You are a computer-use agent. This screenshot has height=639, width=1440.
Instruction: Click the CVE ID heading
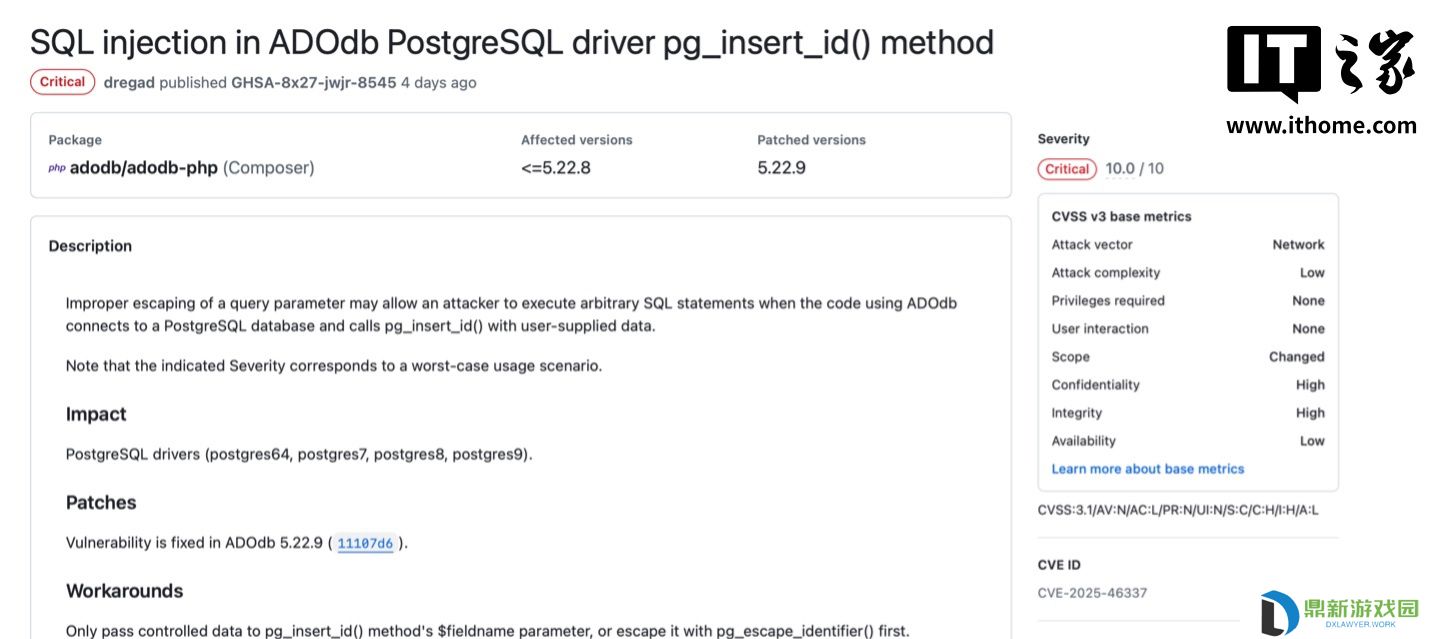click(1059, 565)
